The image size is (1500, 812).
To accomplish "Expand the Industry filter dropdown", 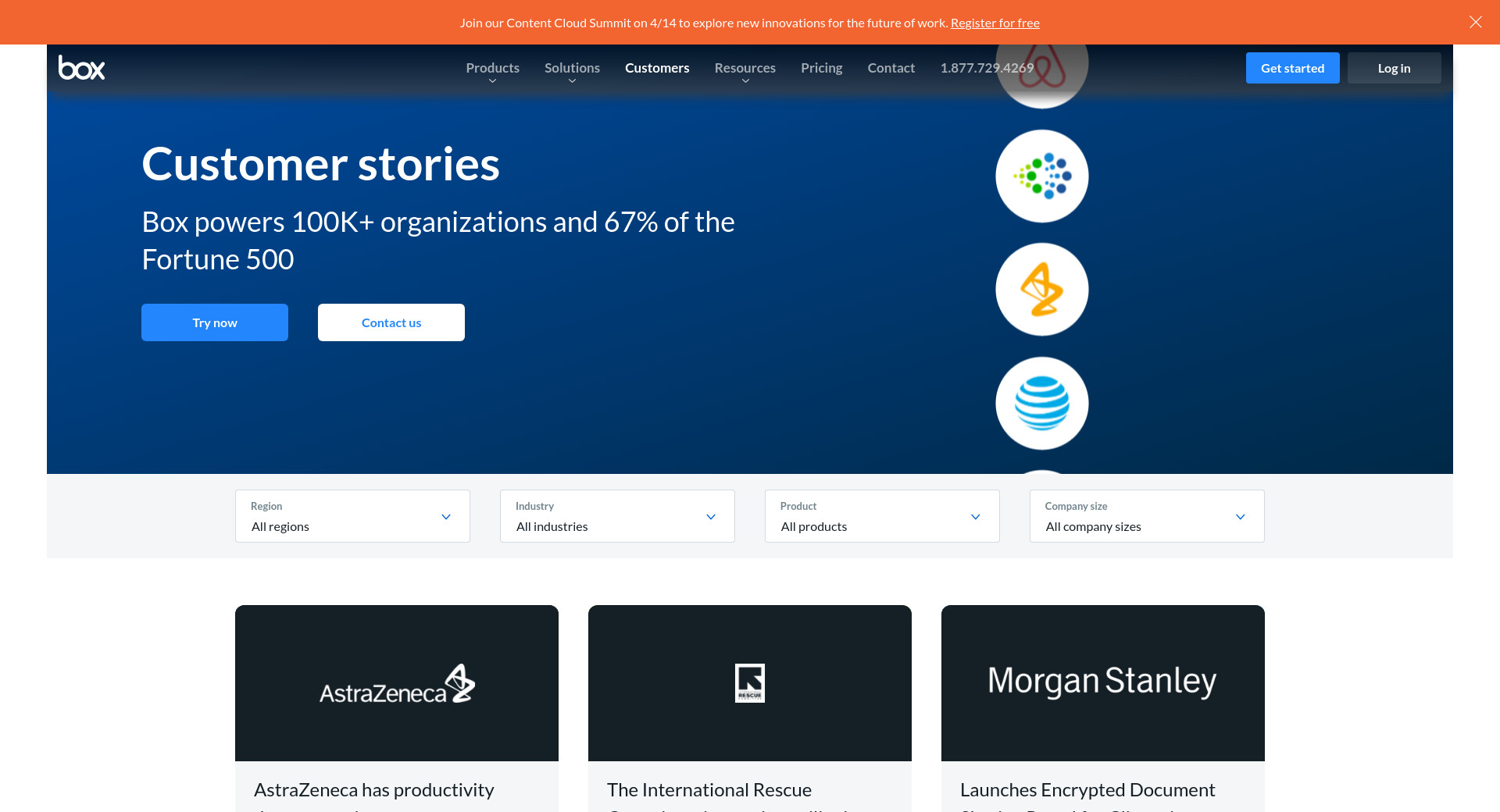I will coord(617,516).
